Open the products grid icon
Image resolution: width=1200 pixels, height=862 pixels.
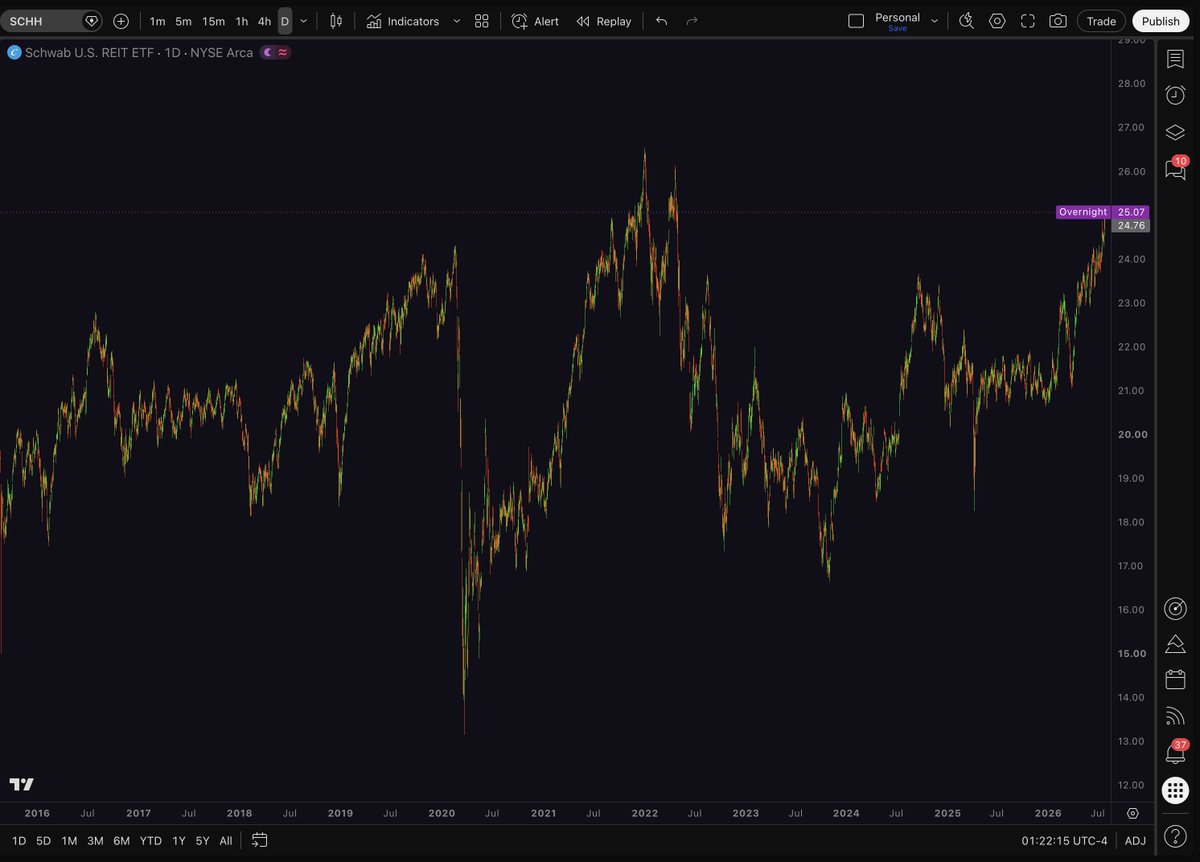coord(1176,790)
